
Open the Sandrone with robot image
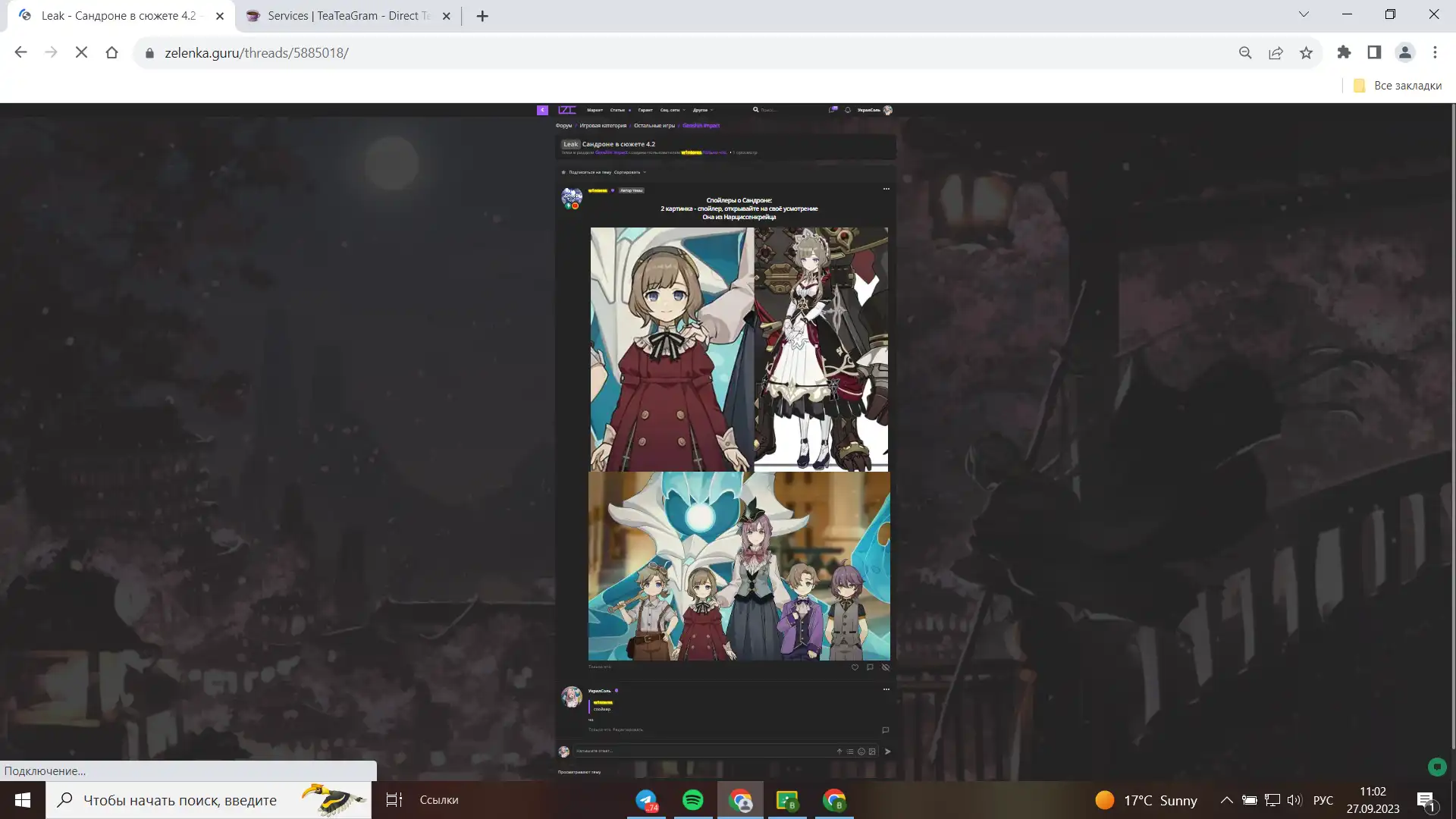[x=821, y=350]
